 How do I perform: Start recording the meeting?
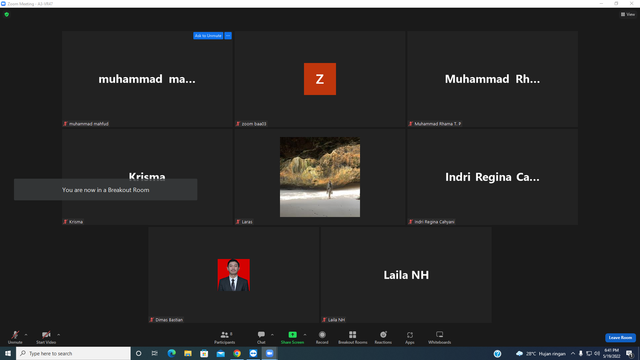click(x=322, y=337)
